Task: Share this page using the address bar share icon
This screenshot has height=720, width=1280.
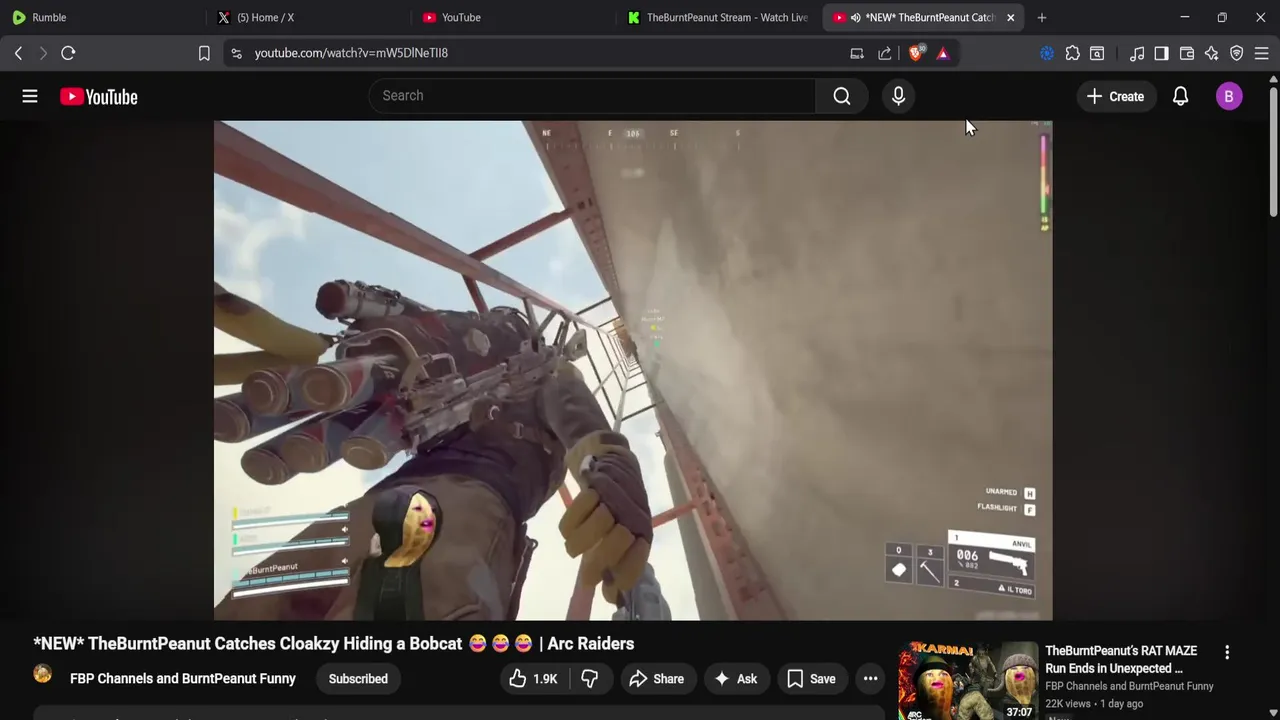Action: (x=885, y=53)
